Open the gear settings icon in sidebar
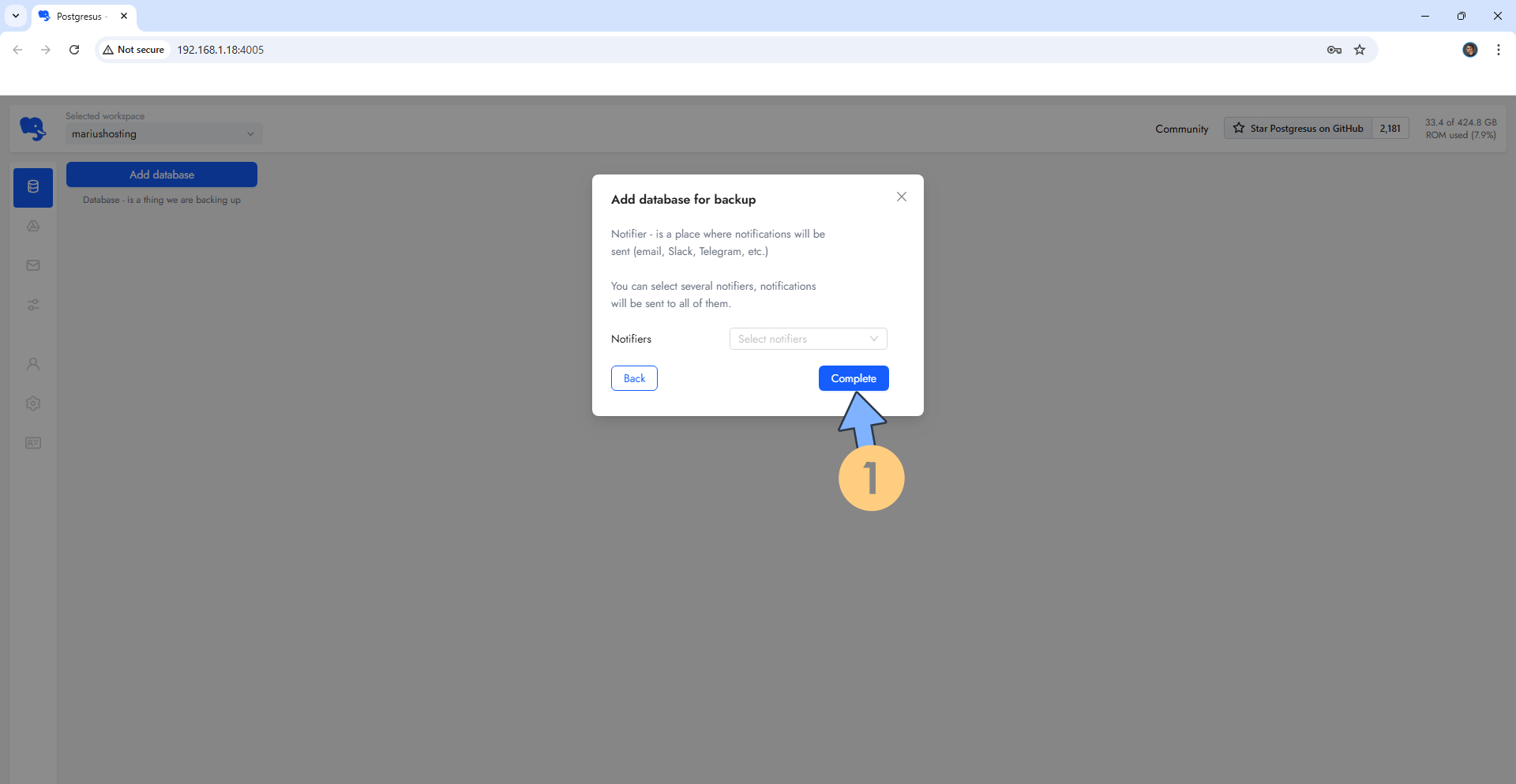Image resolution: width=1516 pixels, height=784 pixels. [x=33, y=403]
